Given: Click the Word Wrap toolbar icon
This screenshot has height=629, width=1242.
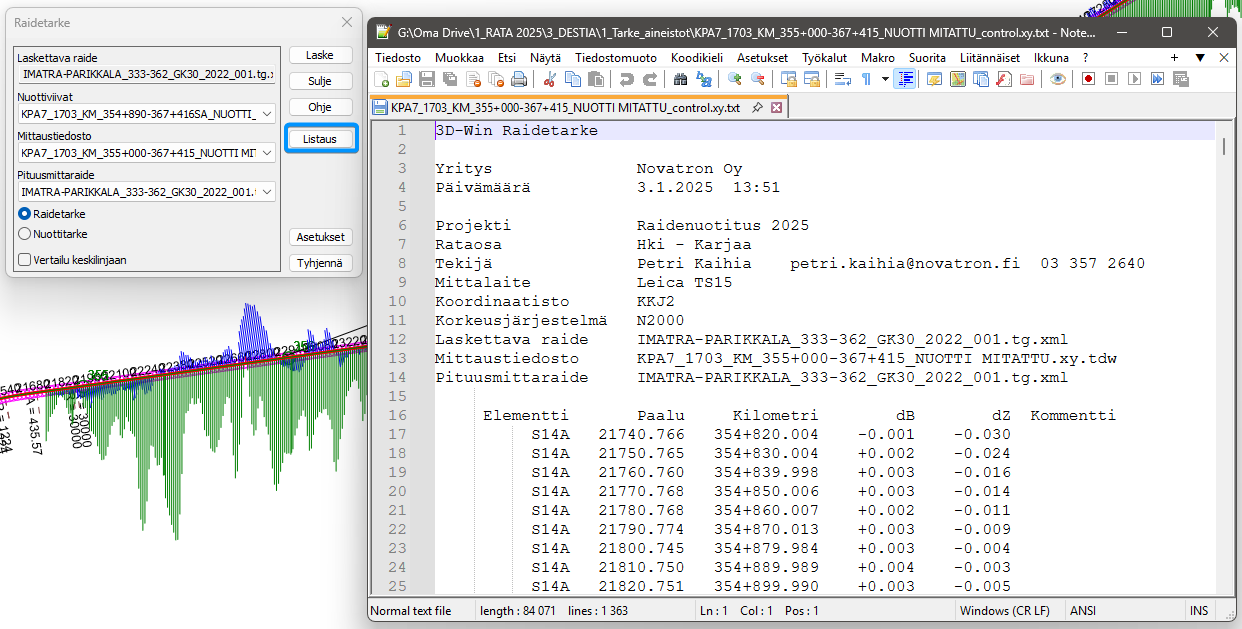Looking at the screenshot, I should coord(841,79).
